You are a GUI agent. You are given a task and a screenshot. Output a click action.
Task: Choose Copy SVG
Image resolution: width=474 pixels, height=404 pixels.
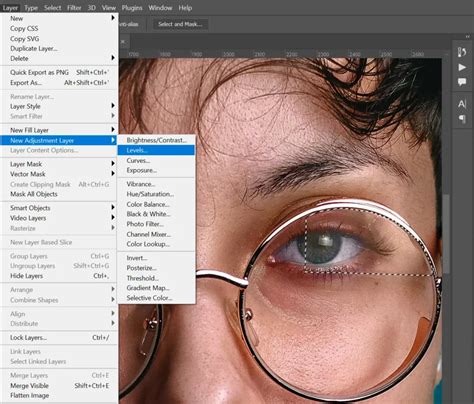59,38
